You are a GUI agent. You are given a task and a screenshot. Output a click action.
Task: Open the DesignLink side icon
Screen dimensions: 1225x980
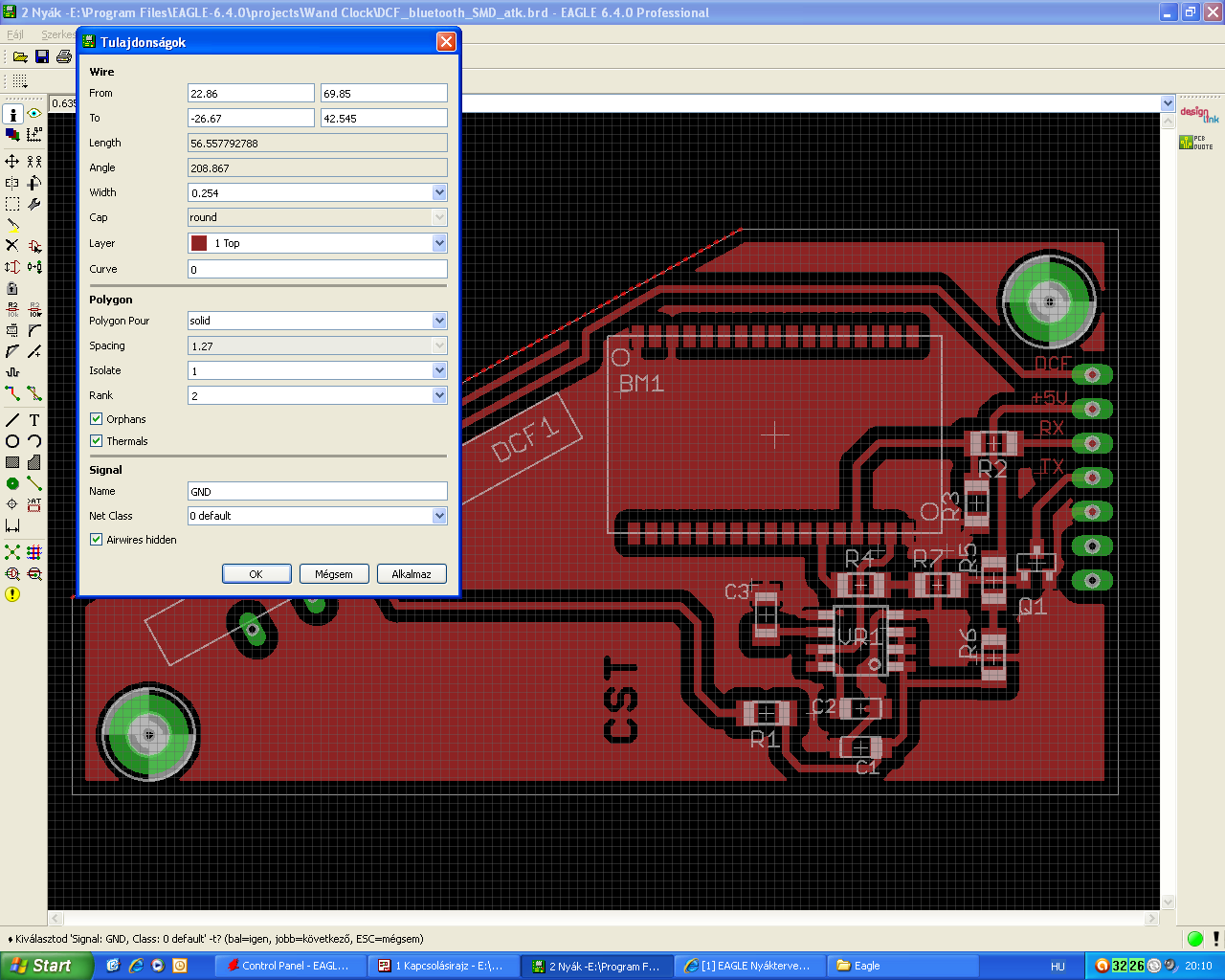[1199, 115]
